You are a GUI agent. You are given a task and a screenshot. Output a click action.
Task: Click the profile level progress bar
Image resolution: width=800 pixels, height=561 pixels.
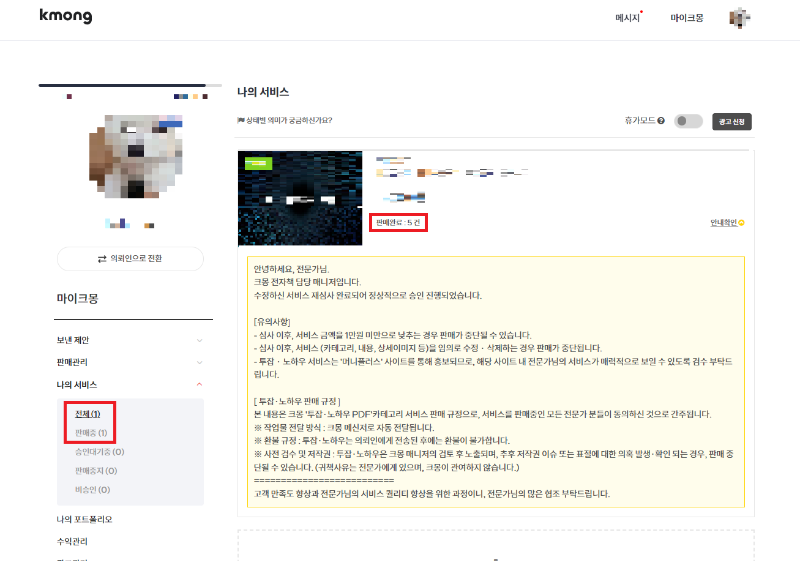point(130,85)
